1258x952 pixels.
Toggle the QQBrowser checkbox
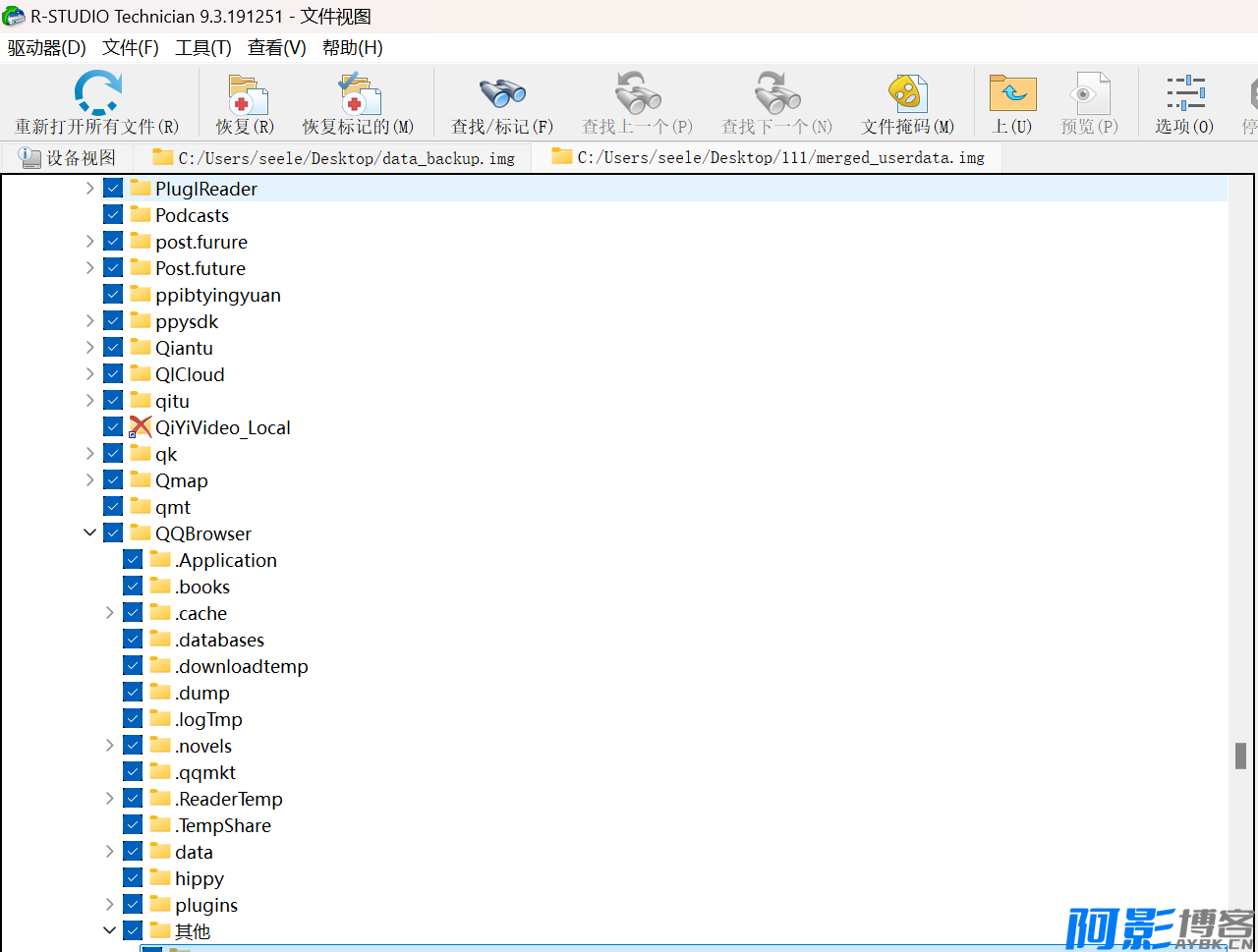tap(113, 532)
